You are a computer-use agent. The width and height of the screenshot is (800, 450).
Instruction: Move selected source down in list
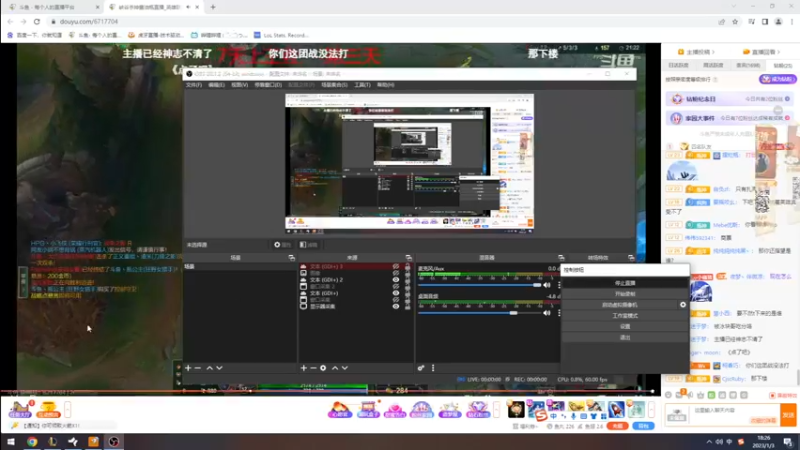345,368
